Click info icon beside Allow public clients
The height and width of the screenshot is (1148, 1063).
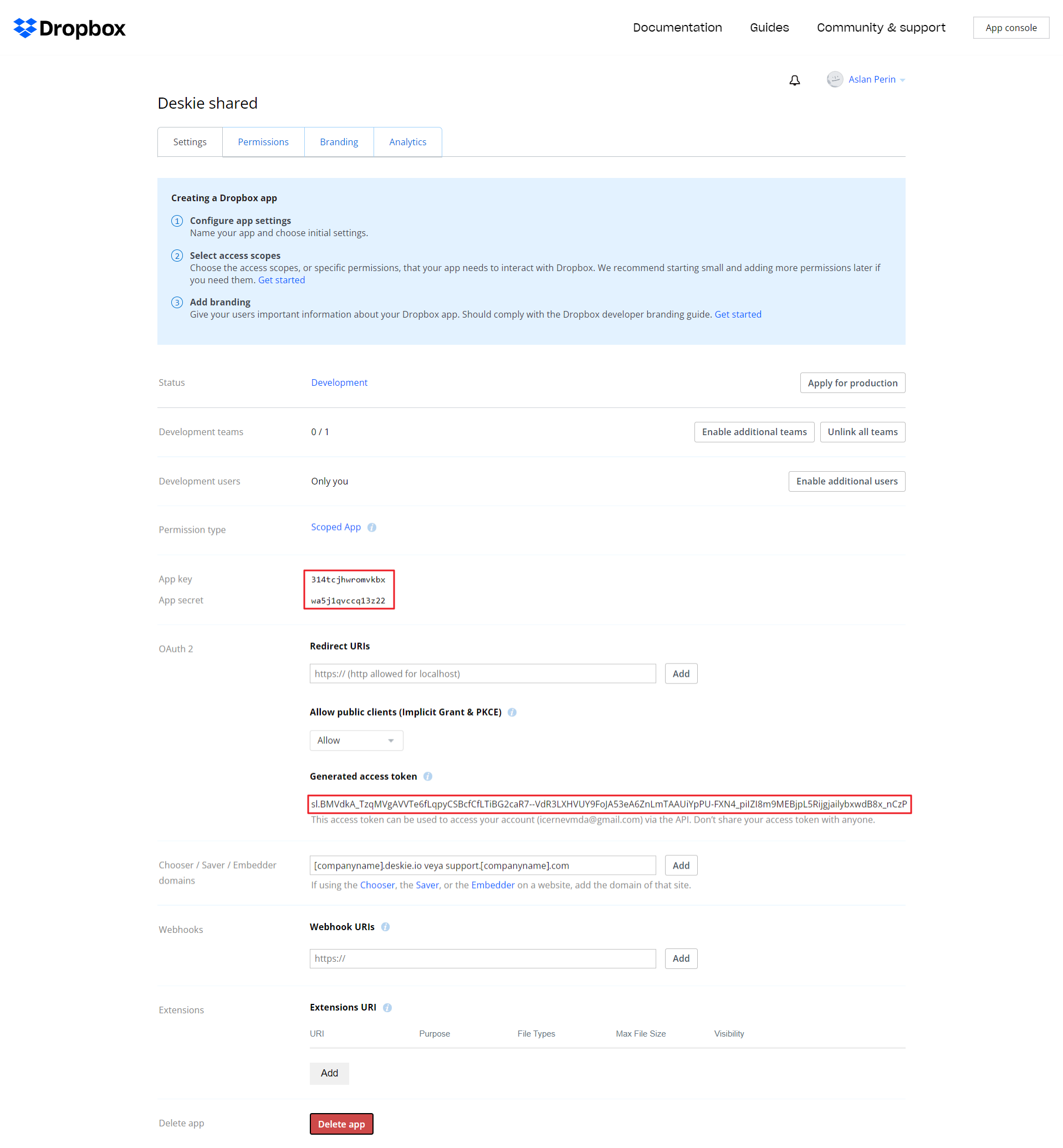click(512, 712)
